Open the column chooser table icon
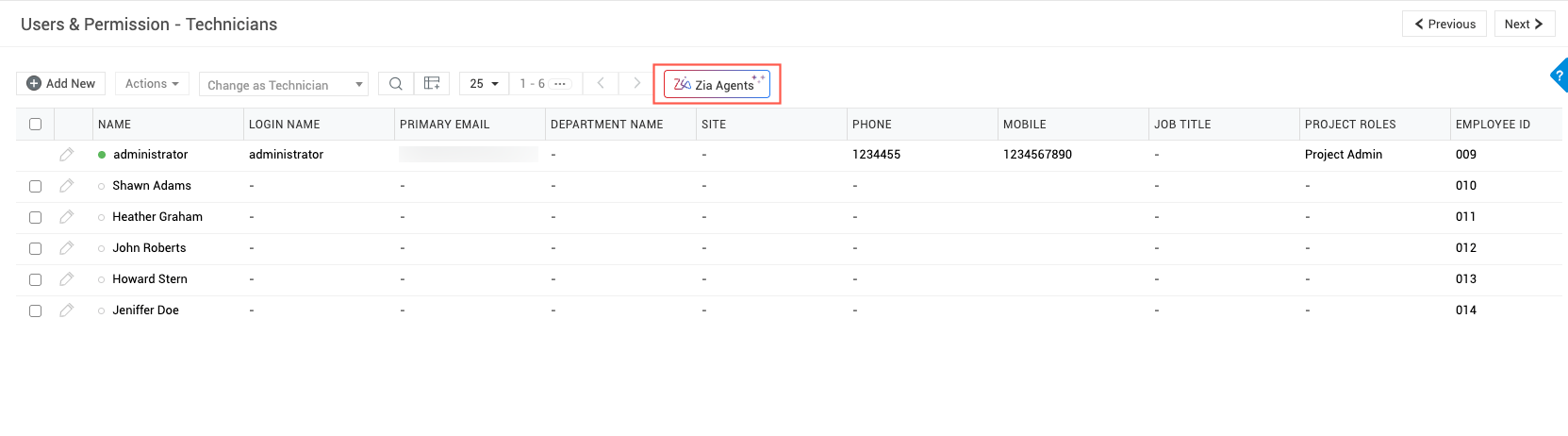Image resolution: width=1568 pixels, height=436 pixels. (x=432, y=84)
